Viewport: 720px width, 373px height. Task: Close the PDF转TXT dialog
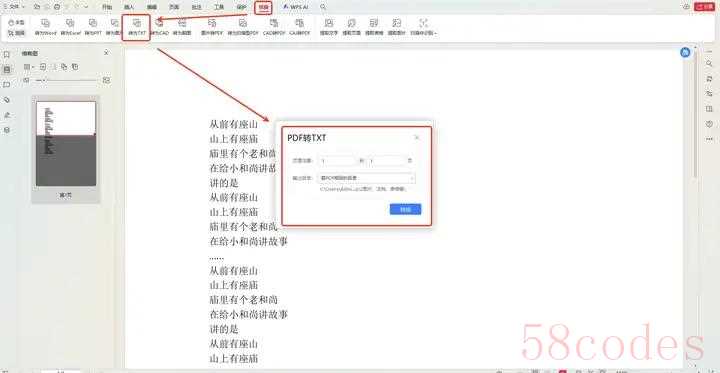click(416, 137)
